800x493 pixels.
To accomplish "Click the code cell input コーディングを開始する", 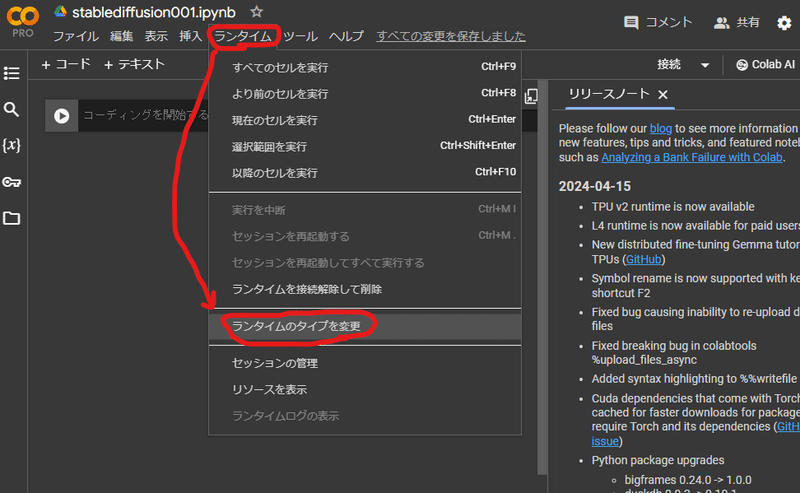I will click(145, 115).
